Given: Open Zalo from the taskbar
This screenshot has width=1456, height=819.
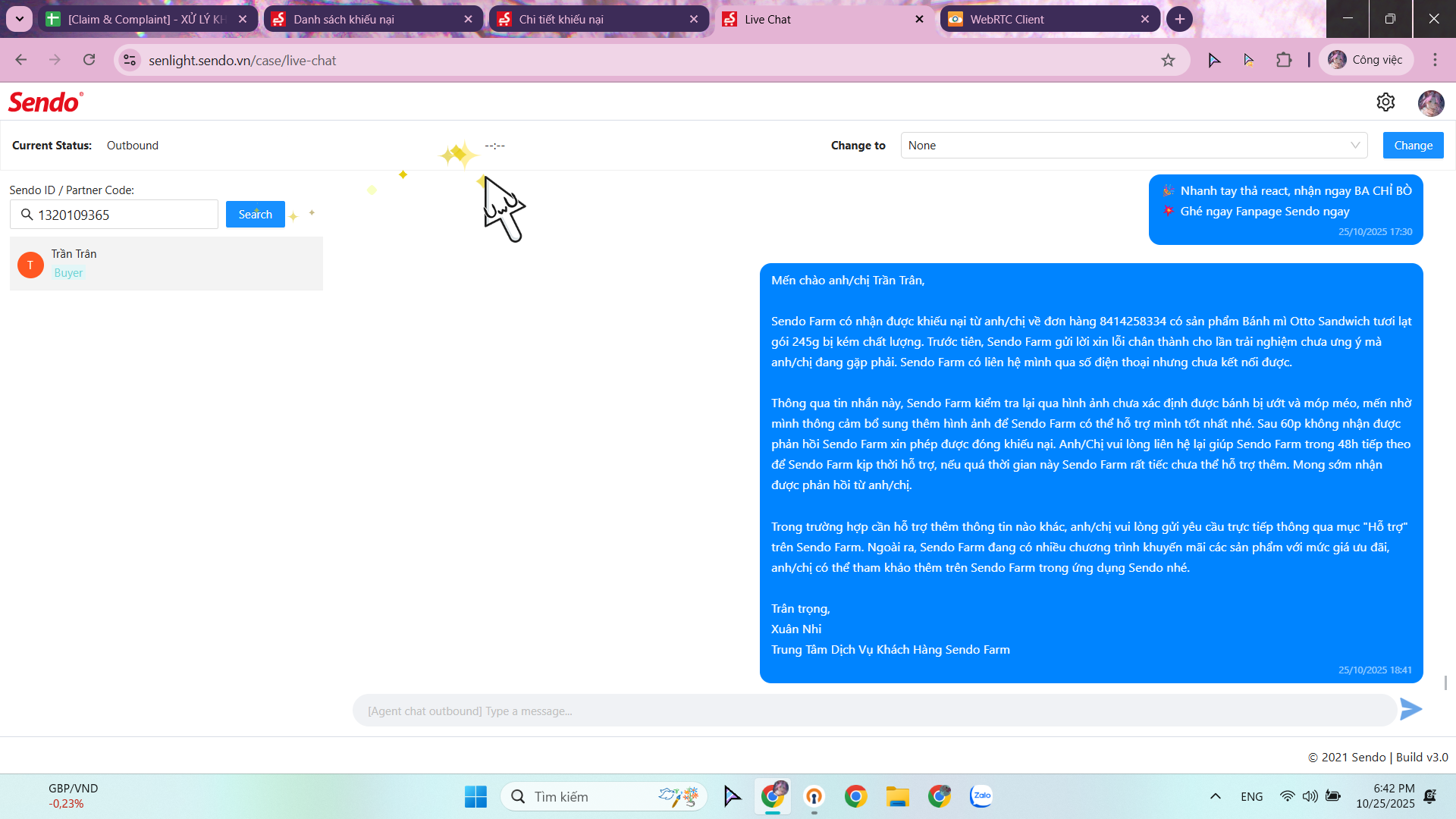Looking at the screenshot, I should 981,796.
